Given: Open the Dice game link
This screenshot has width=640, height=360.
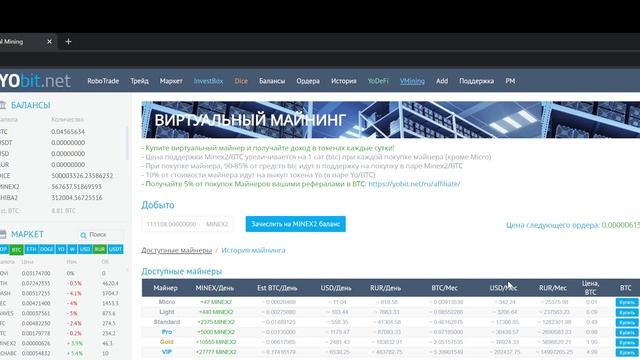Looking at the screenshot, I should point(241,81).
